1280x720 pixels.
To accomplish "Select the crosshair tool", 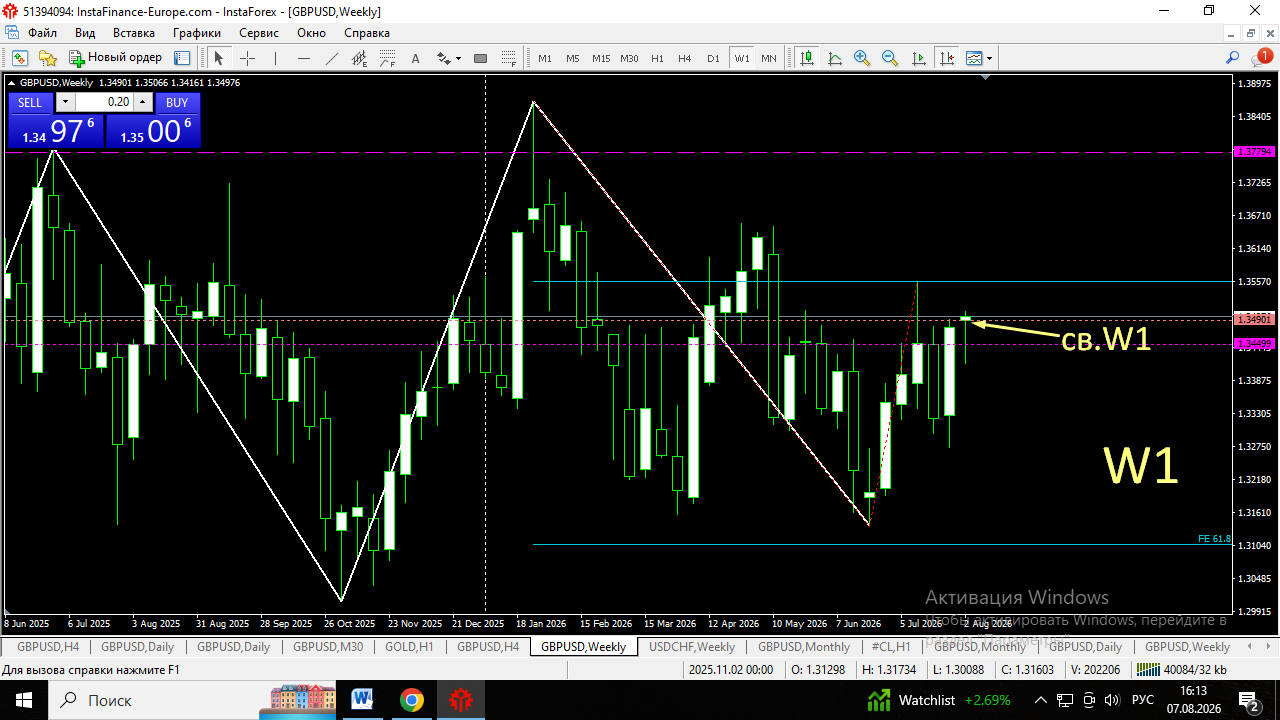I will (x=247, y=58).
